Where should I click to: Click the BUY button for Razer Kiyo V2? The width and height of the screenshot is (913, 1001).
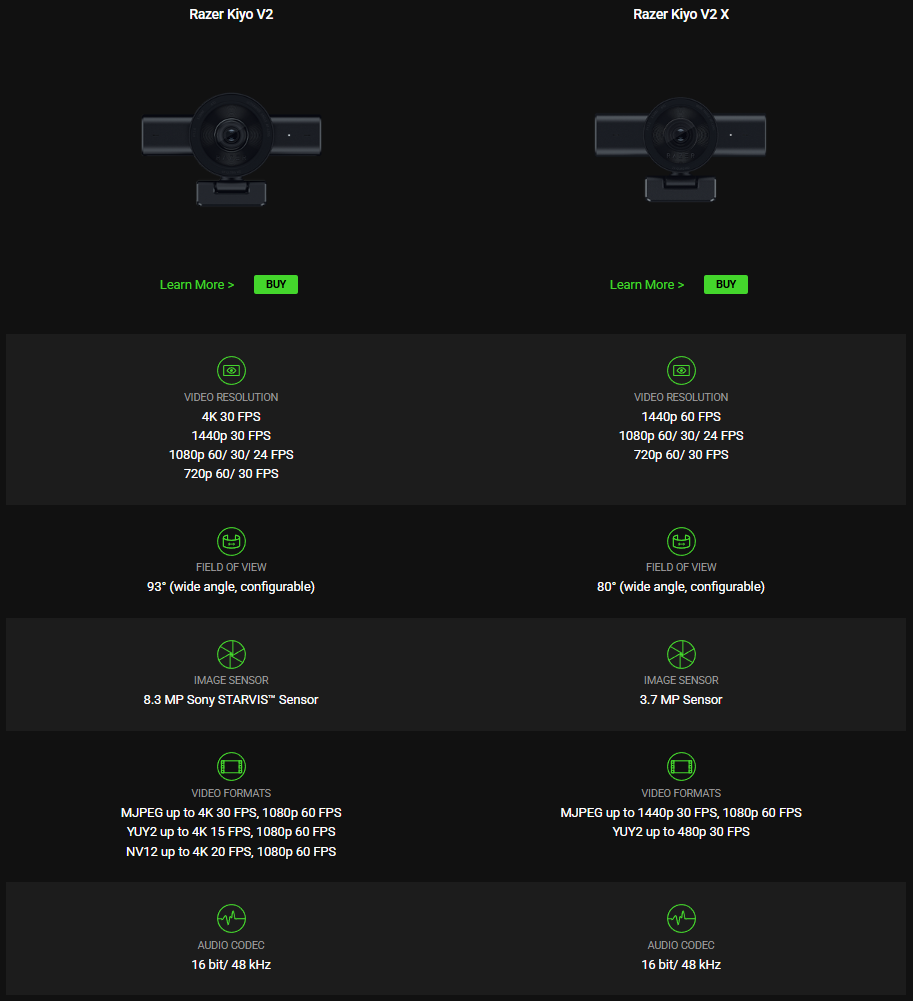pyautogui.click(x=275, y=284)
